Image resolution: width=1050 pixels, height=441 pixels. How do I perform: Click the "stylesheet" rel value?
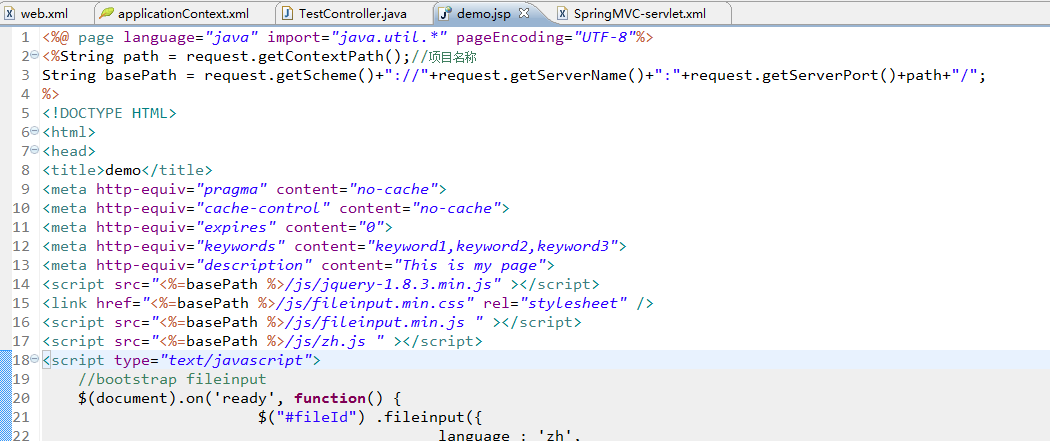(x=573, y=304)
